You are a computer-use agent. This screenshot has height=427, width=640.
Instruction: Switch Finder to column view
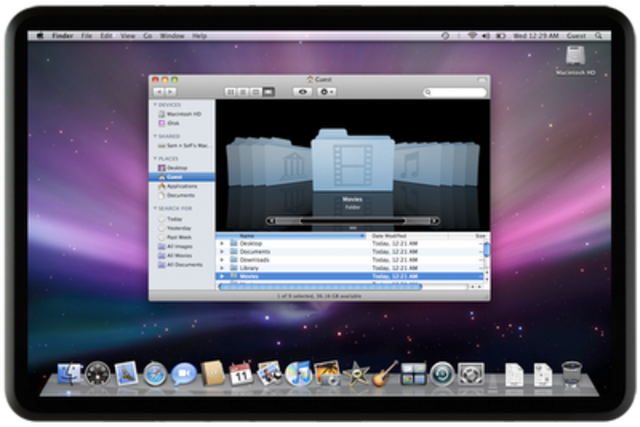click(x=256, y=92)
